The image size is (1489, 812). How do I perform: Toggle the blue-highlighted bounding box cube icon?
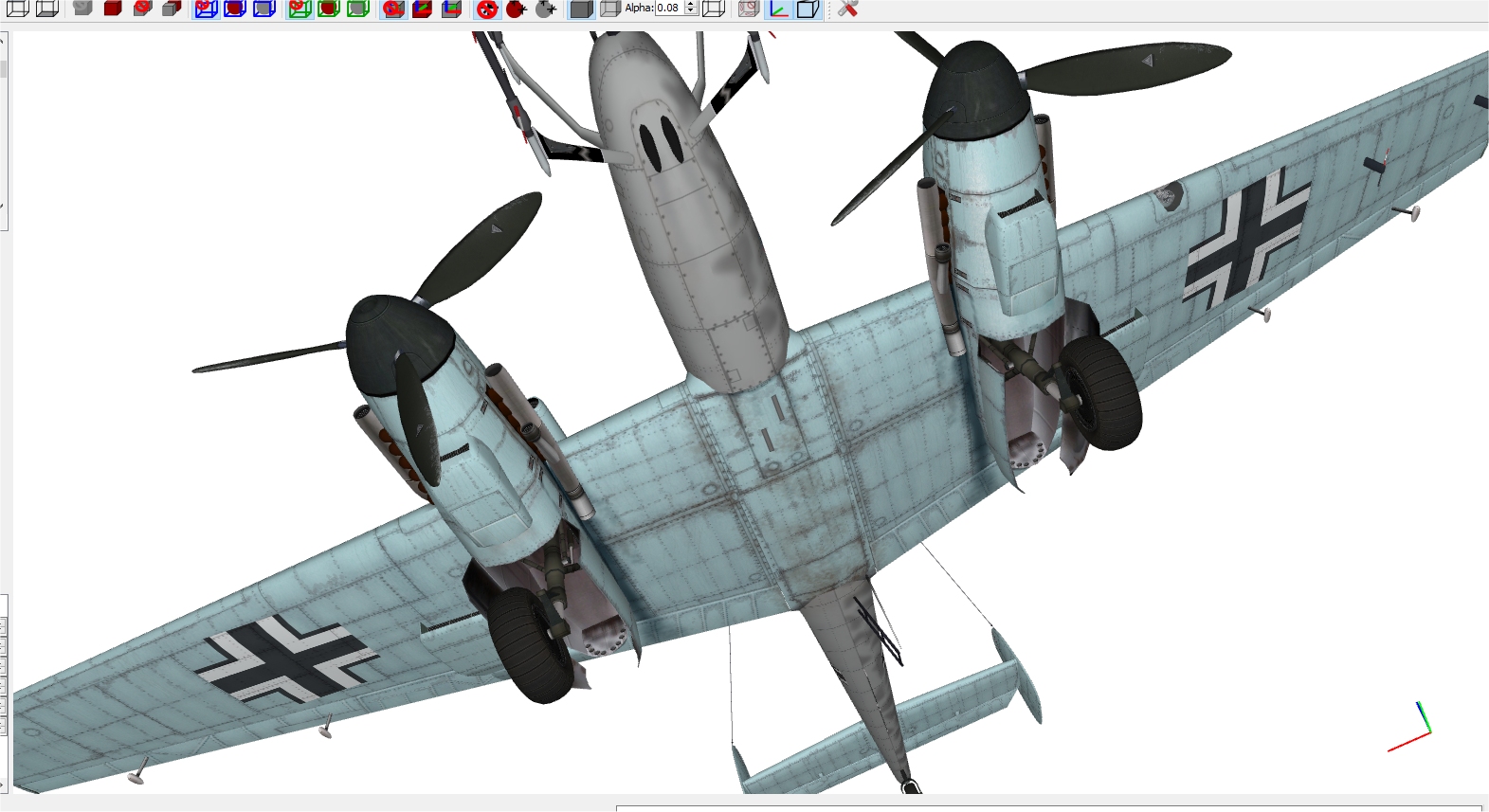(x=808, y=9)
